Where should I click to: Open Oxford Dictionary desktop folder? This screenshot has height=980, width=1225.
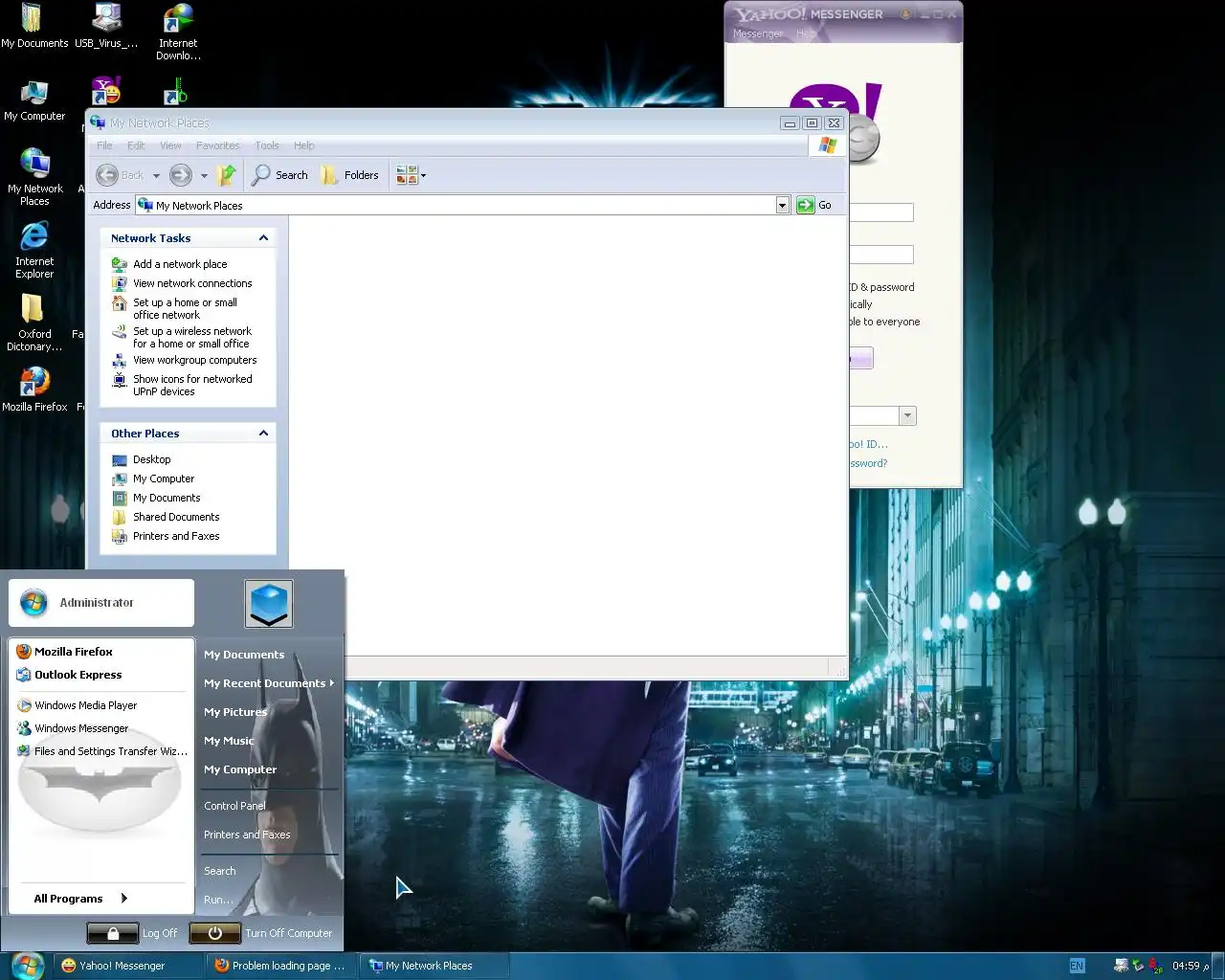tap(34, 323)
